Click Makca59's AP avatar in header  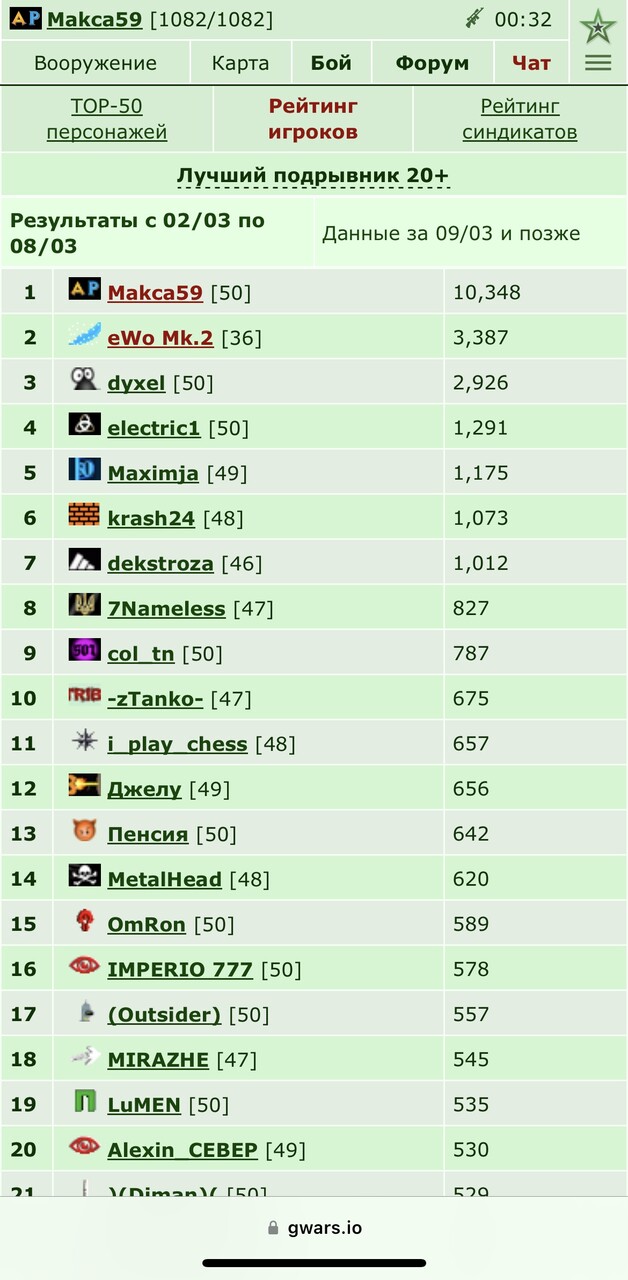coord(26,18)
